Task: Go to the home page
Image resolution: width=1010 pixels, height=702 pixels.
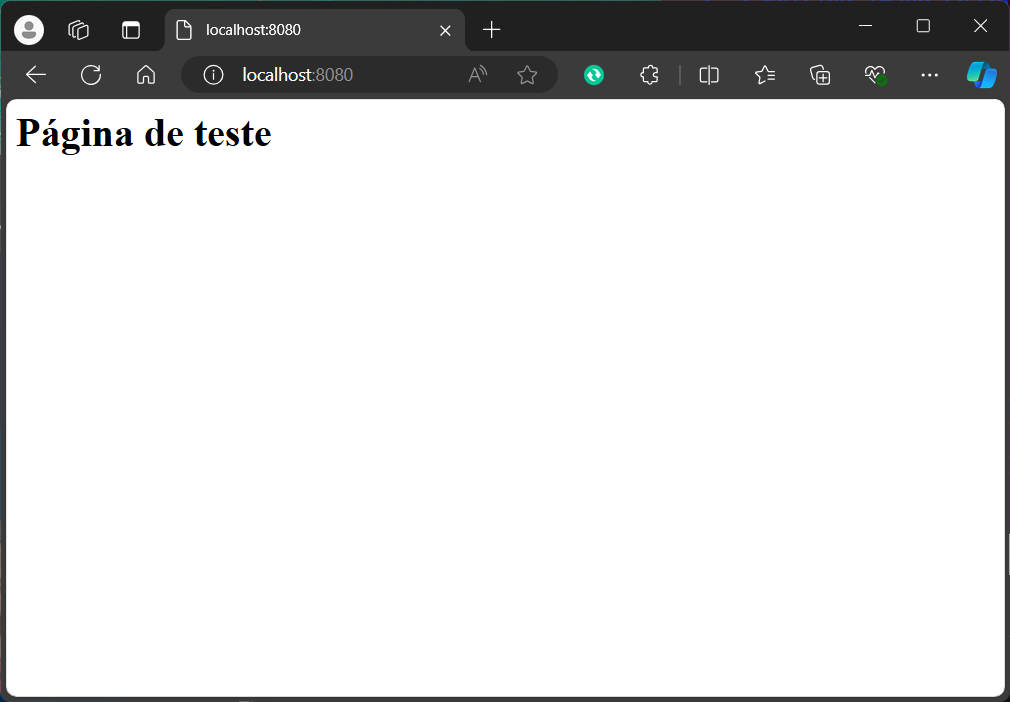Action: tap(146, 75)
